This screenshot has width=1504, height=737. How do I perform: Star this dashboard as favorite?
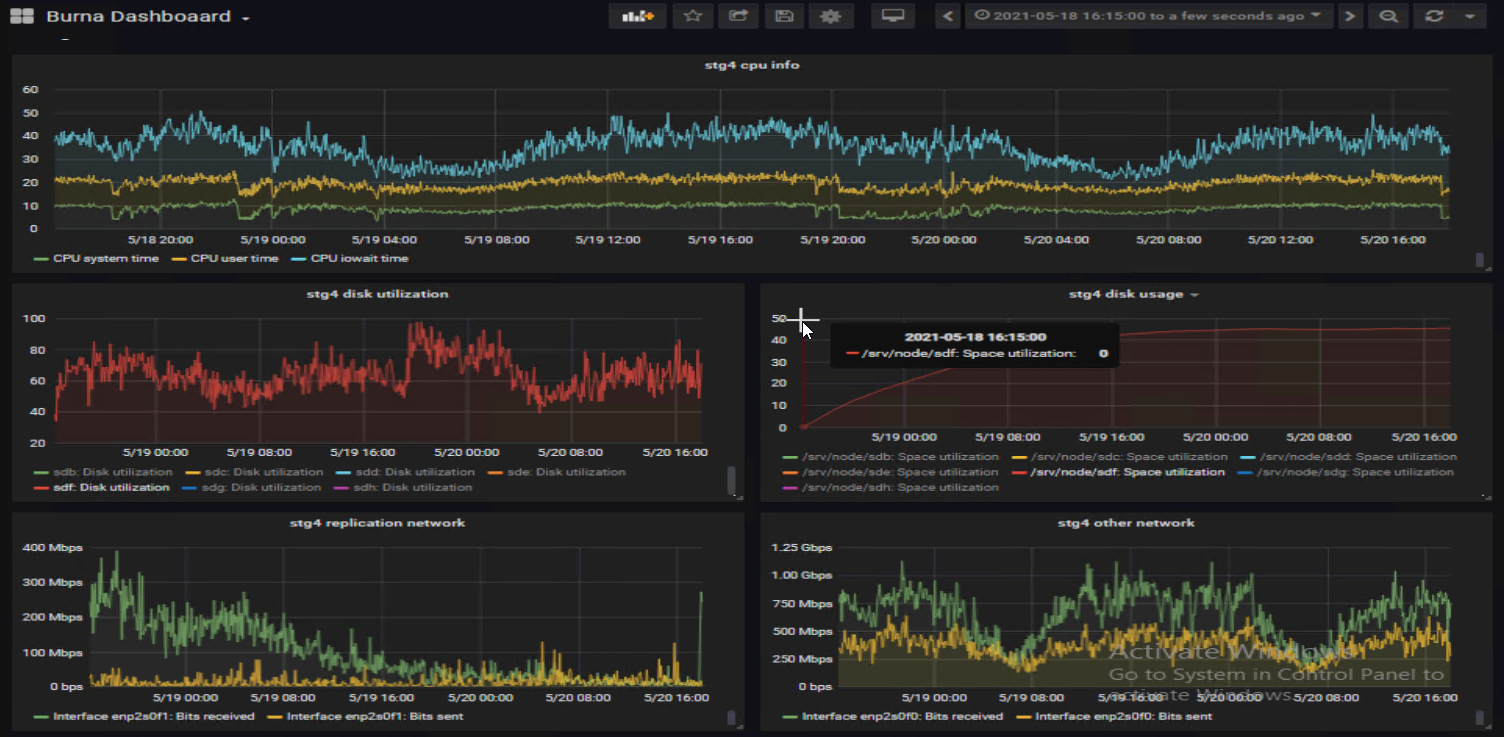tap(692, 16)
